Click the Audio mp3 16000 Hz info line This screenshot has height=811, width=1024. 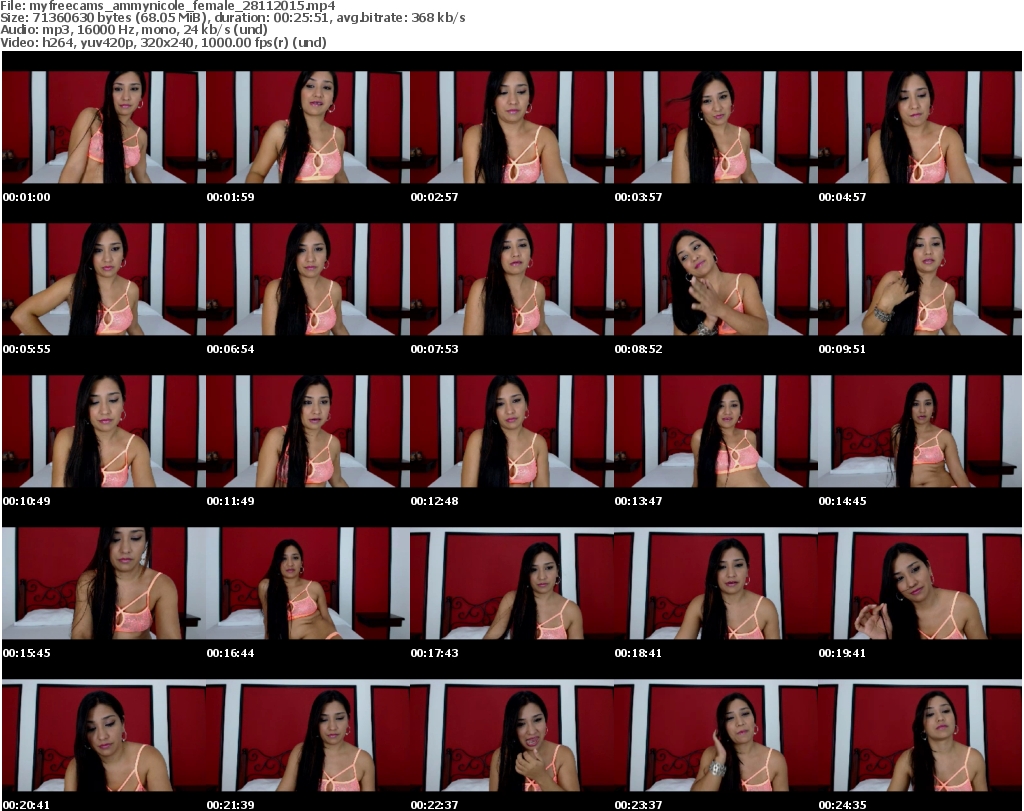134,30
